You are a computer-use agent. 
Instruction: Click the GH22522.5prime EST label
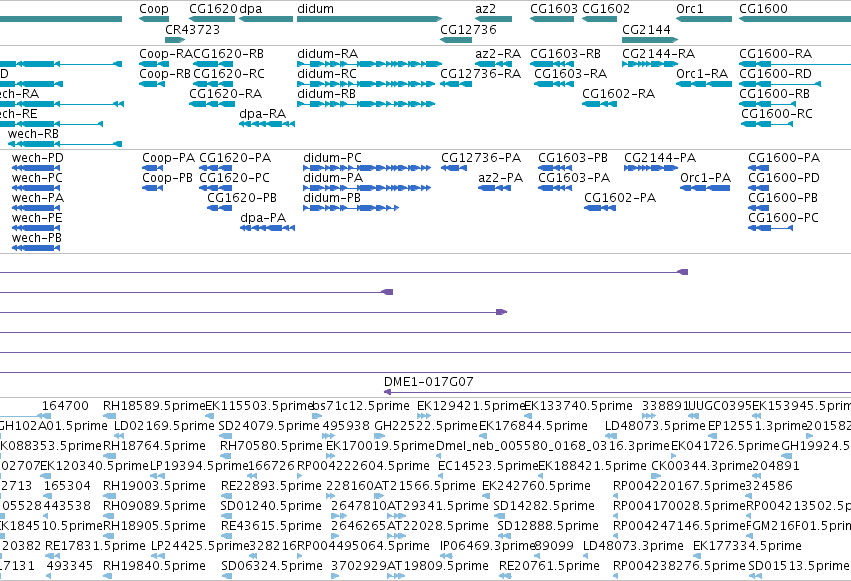pos(427,426)
